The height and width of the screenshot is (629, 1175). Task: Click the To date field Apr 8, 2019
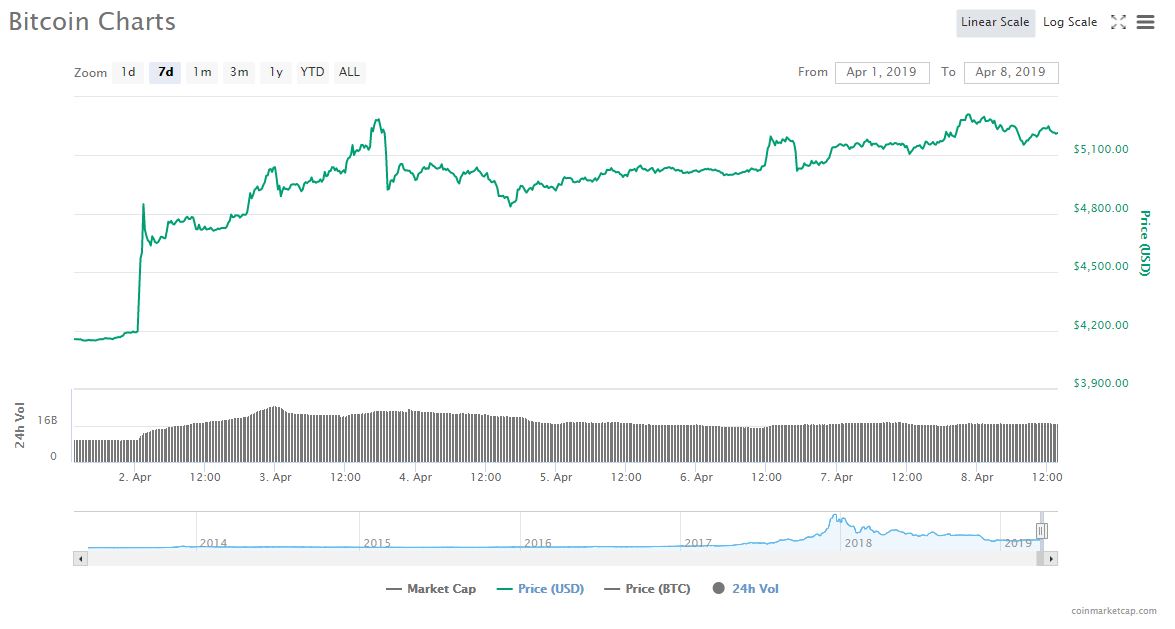[1010, 72]
